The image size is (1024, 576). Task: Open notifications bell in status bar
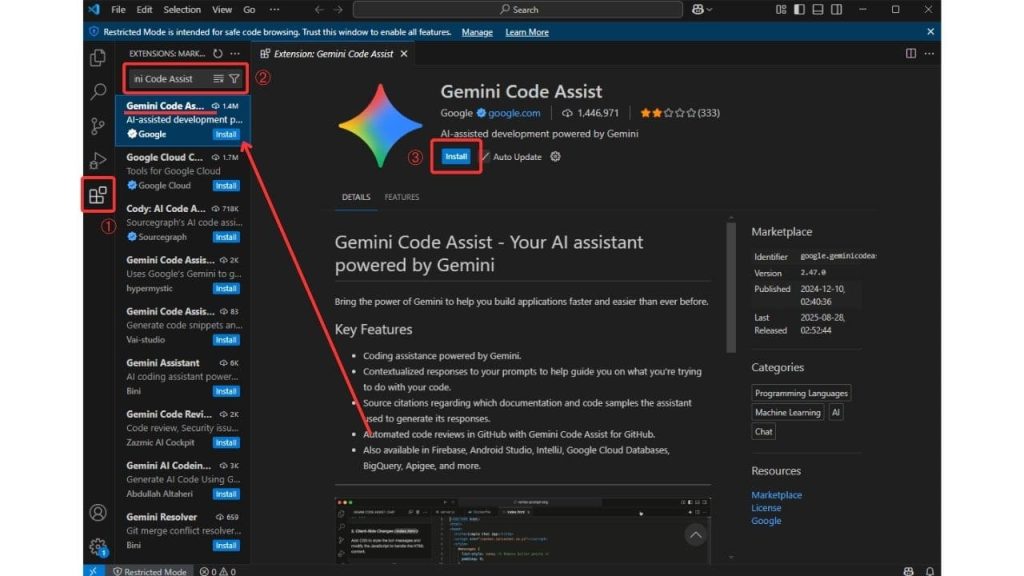(x=929, y=571)
